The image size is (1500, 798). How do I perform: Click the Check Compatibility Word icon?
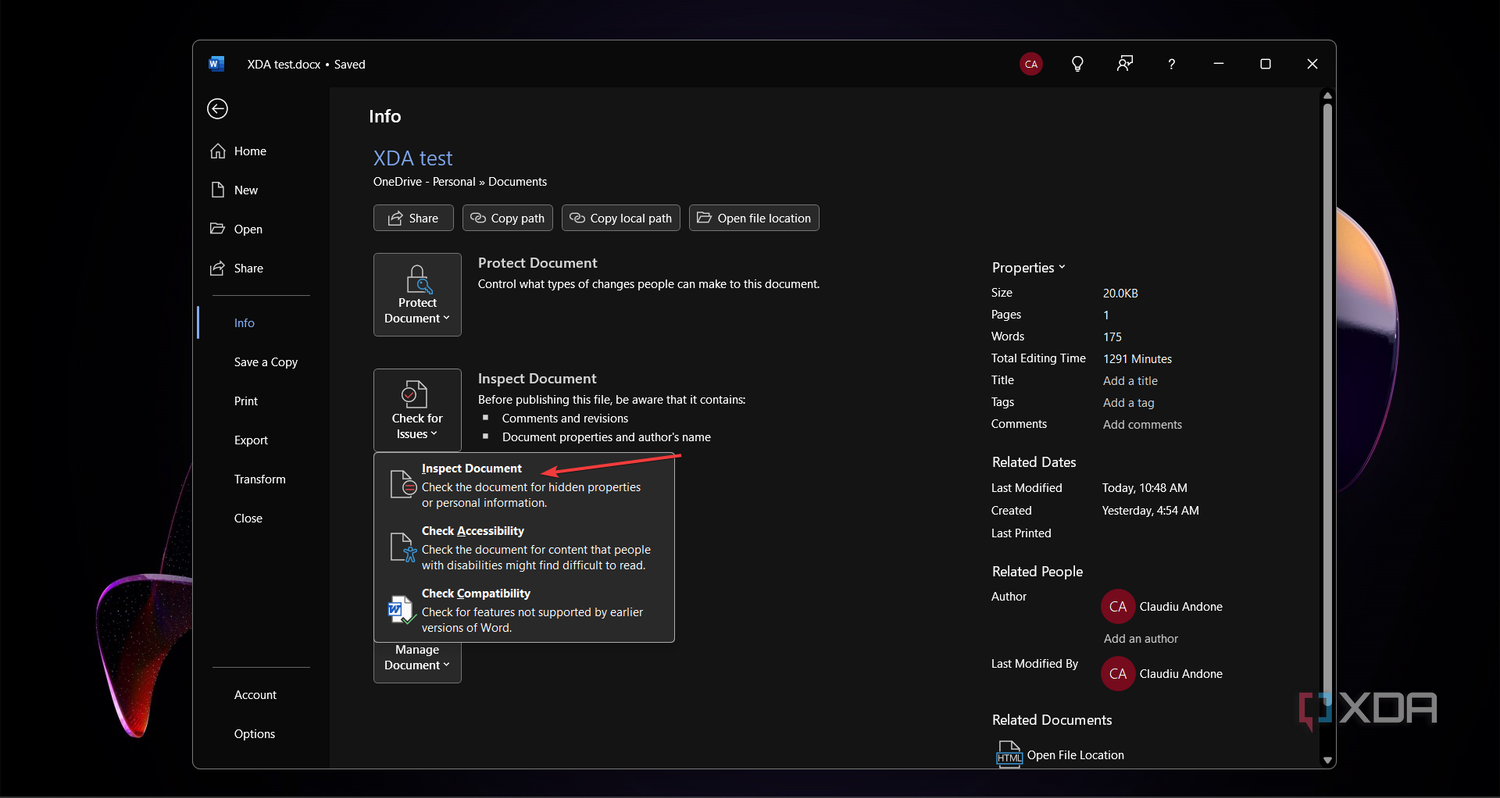tap(402, 609)
